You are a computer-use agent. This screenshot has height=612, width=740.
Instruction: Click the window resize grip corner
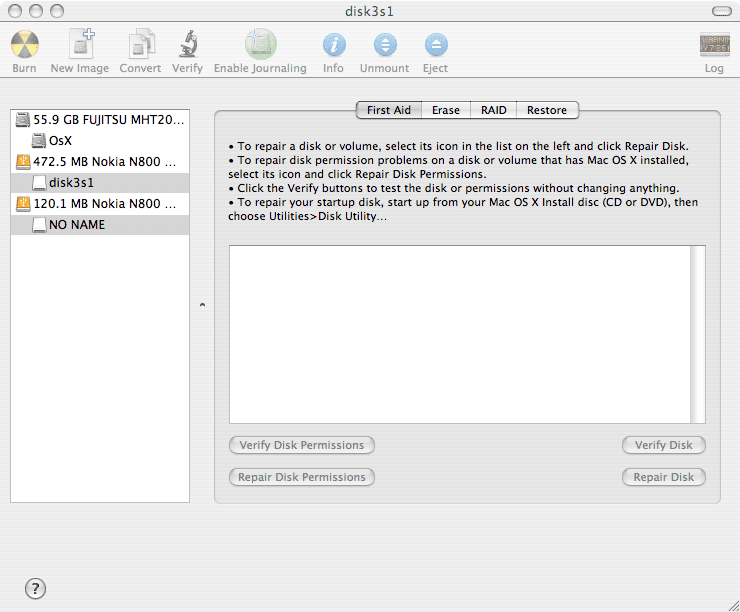pos(733,605)
